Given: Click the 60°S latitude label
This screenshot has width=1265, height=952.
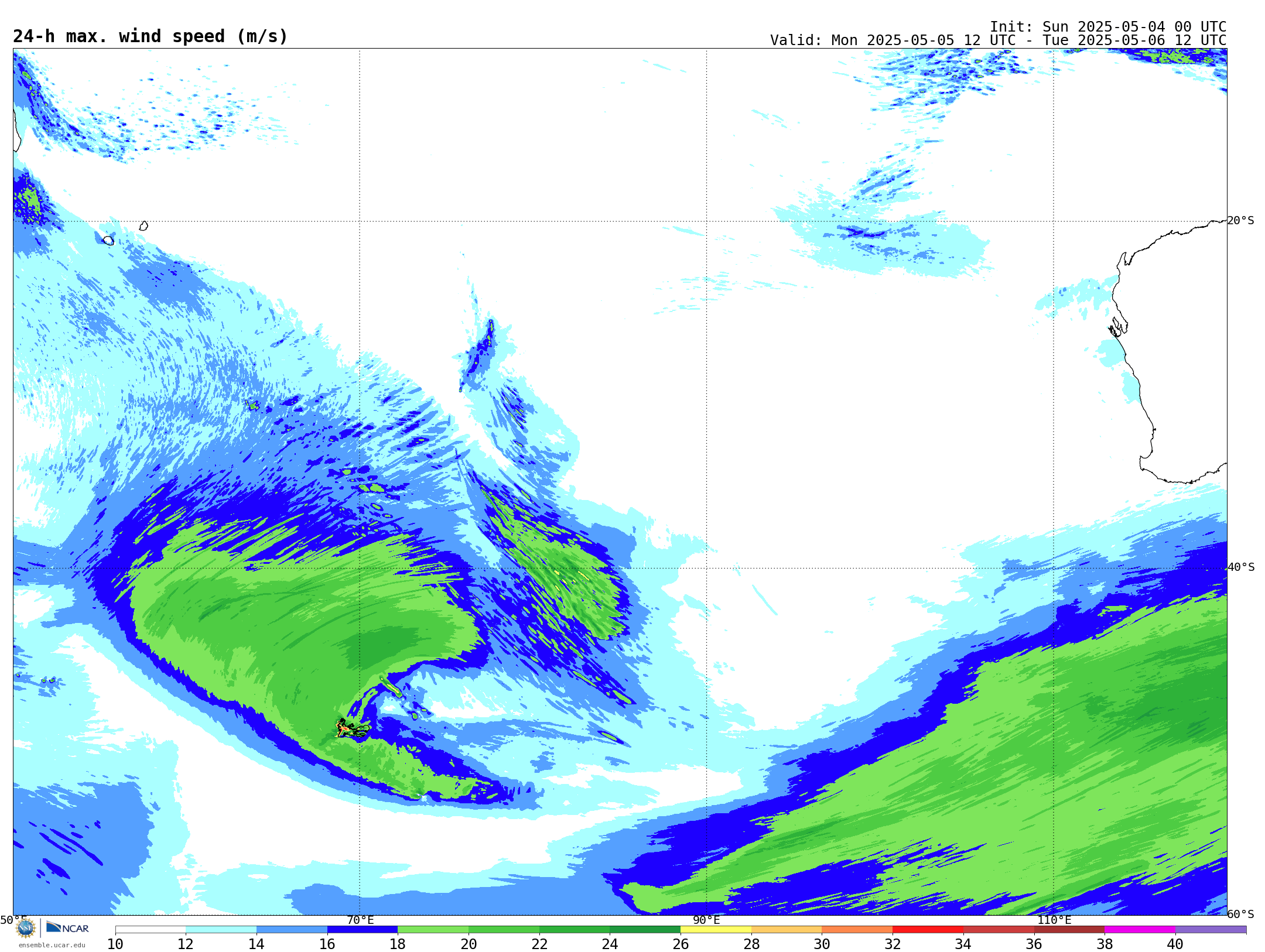Looking at the screenshot, I should click(x=1241, y=914).
